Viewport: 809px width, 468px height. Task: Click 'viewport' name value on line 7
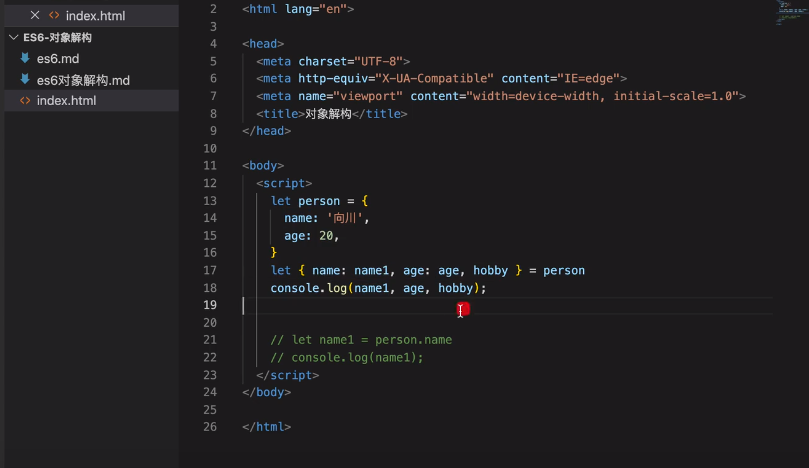point(368,96)
